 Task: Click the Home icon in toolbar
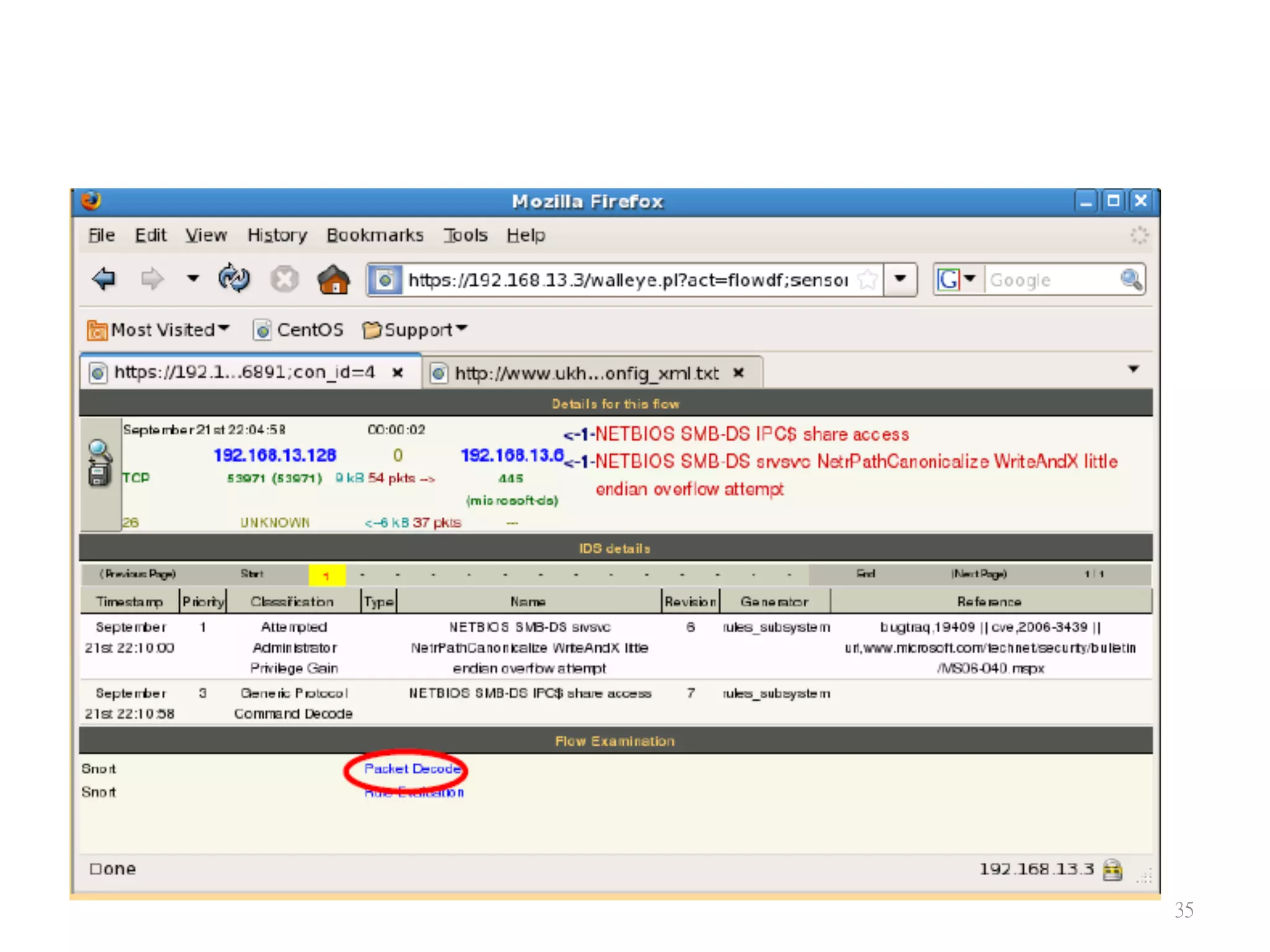(334, 280)
